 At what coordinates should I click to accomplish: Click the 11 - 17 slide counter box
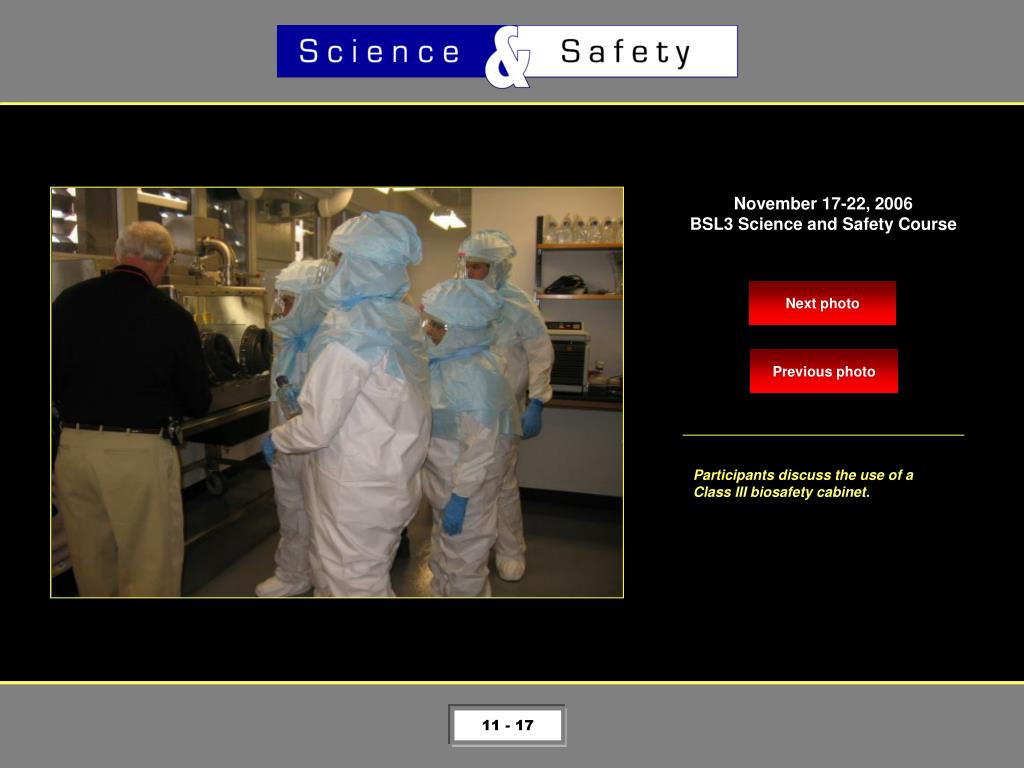507,725
